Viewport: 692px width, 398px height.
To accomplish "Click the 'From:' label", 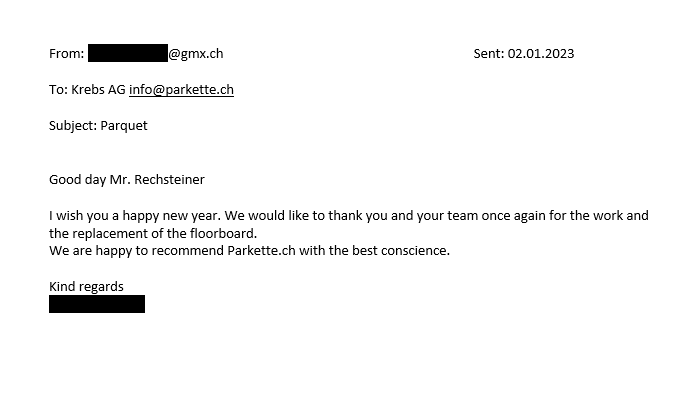I will coord(66,53).
